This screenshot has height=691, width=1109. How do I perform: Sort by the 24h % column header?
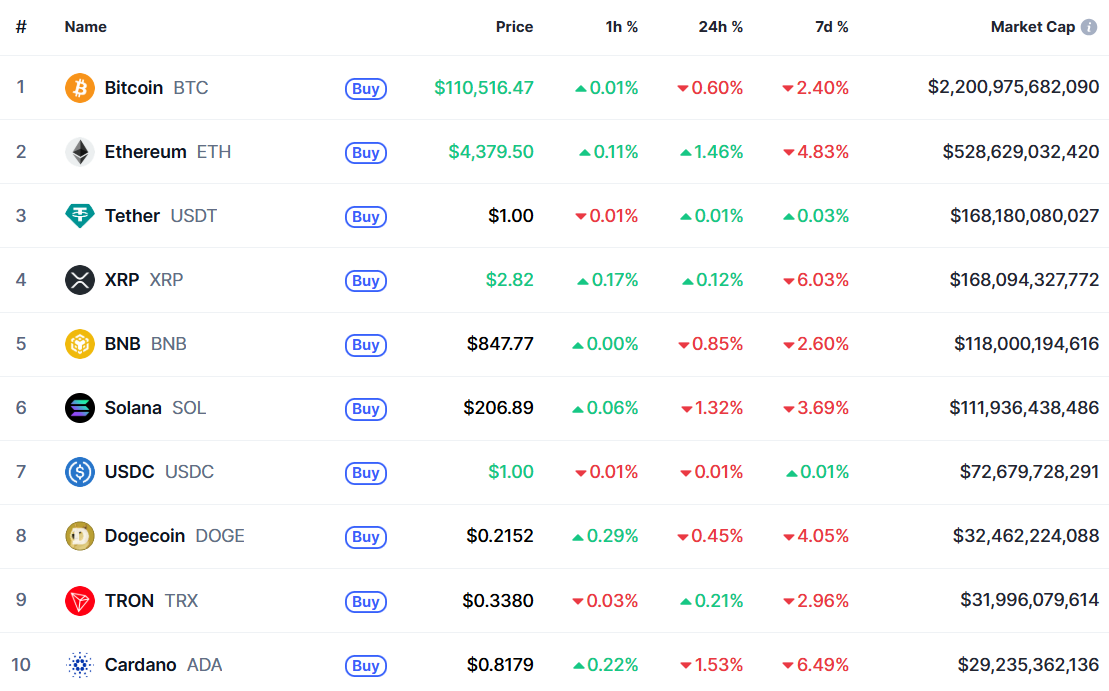(x=720, y=27)
